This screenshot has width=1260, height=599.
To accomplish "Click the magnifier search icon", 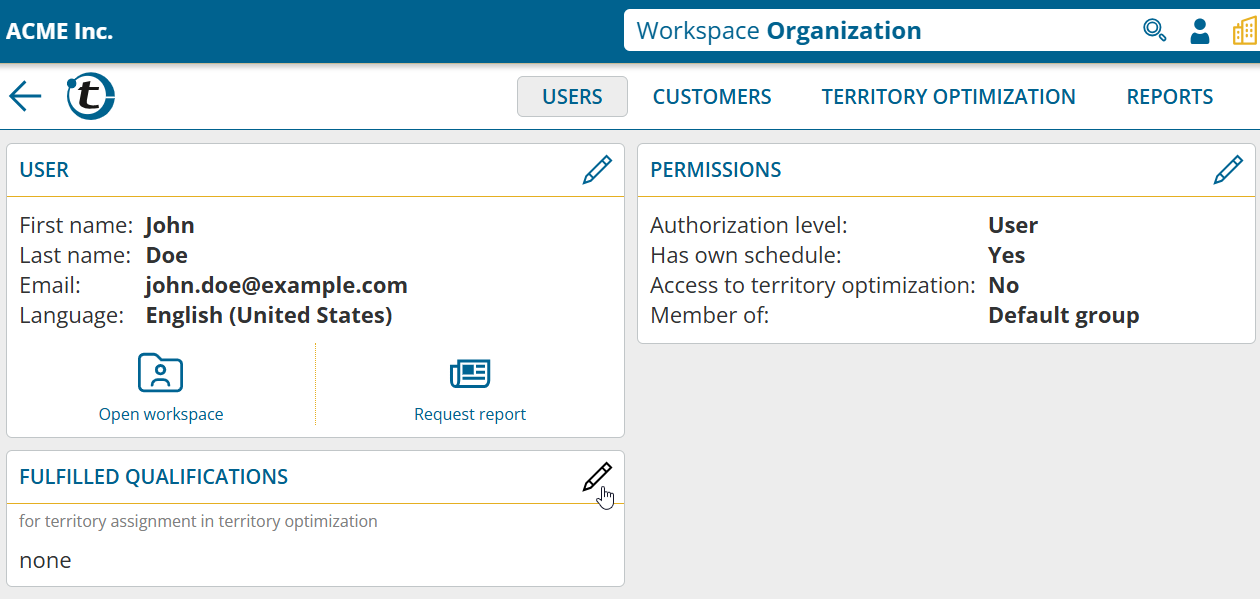I will click(x=1154, y=31).
